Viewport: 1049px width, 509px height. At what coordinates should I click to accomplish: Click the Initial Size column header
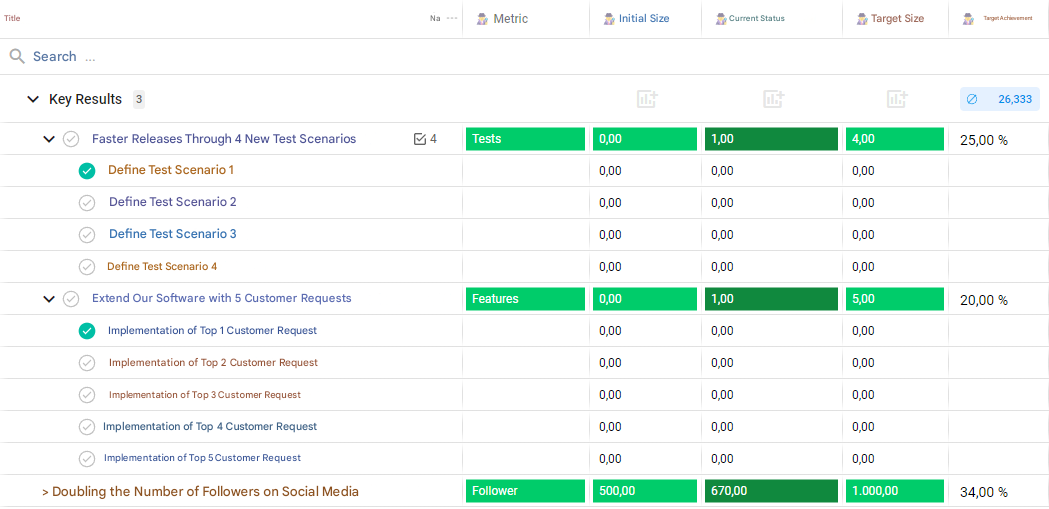pos(643,19)
